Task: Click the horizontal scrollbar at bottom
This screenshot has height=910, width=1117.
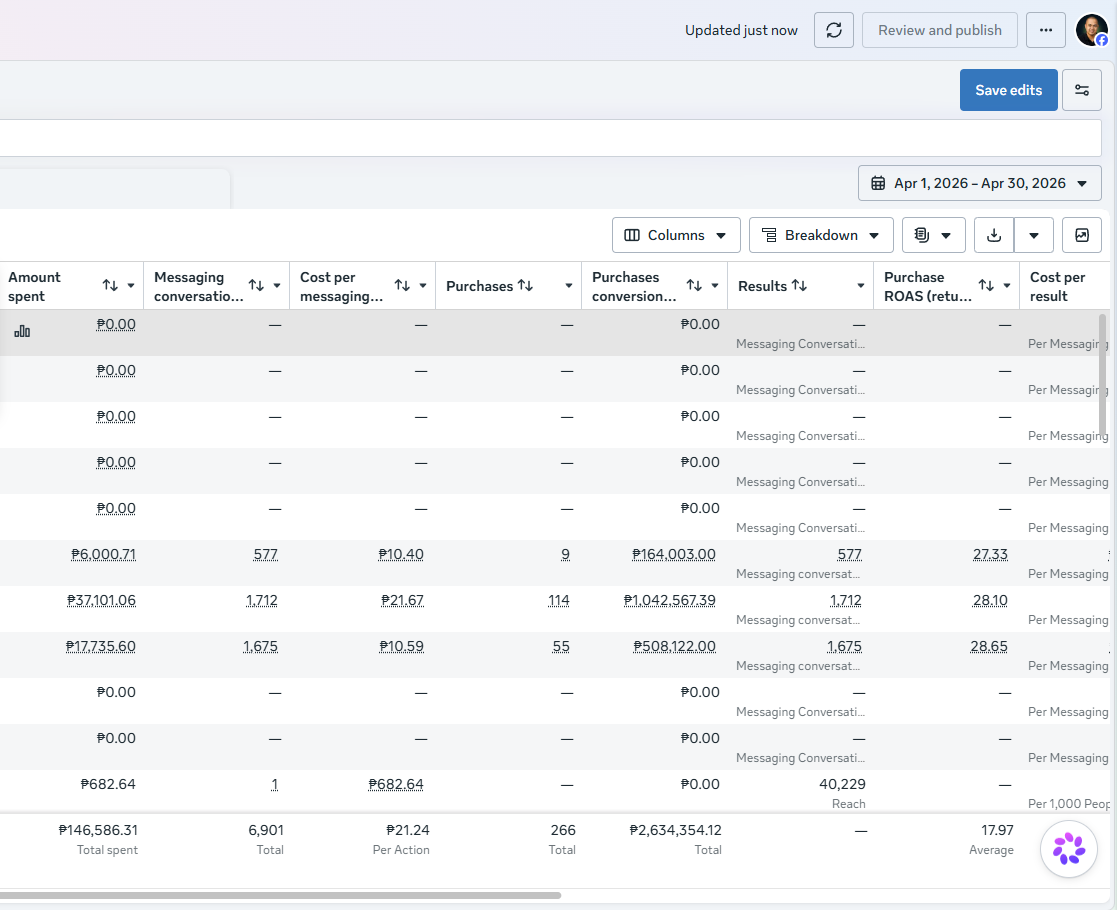Action: 280,895
